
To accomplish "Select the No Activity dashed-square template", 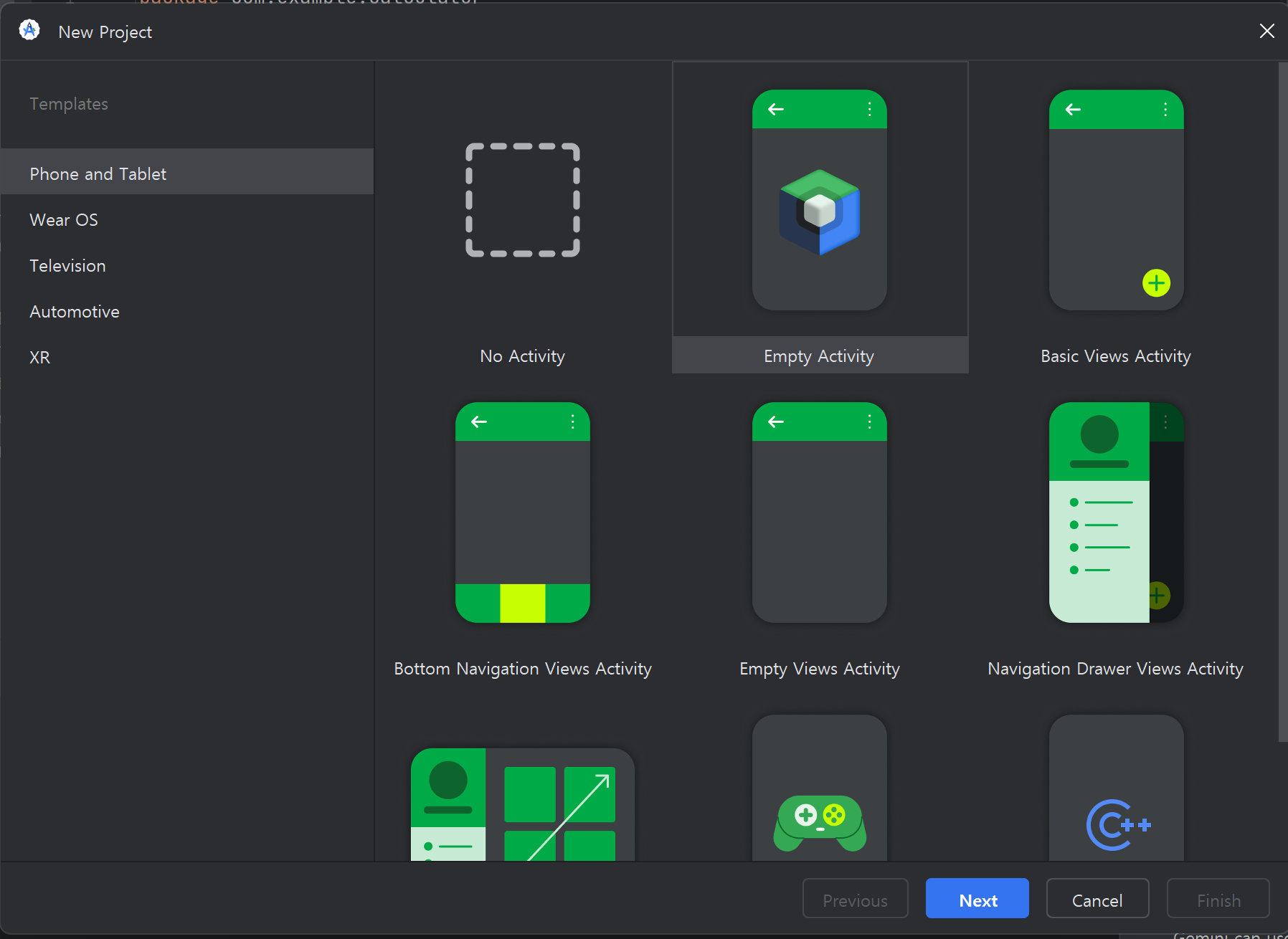I will point(523,200).
